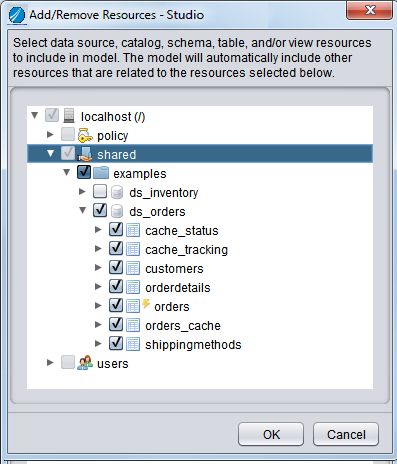The width and height of the screenshot is (397, 464).
Task: Confirm with the OK button
Action: click(x=271, y=434)
